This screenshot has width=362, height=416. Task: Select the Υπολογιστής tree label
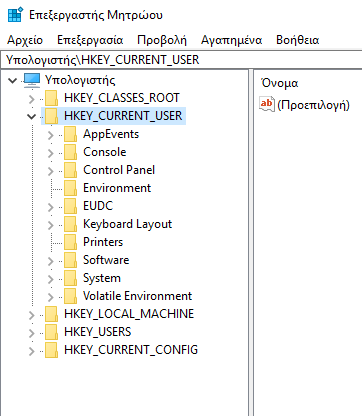pyautogui.click(x=80, y=80)
